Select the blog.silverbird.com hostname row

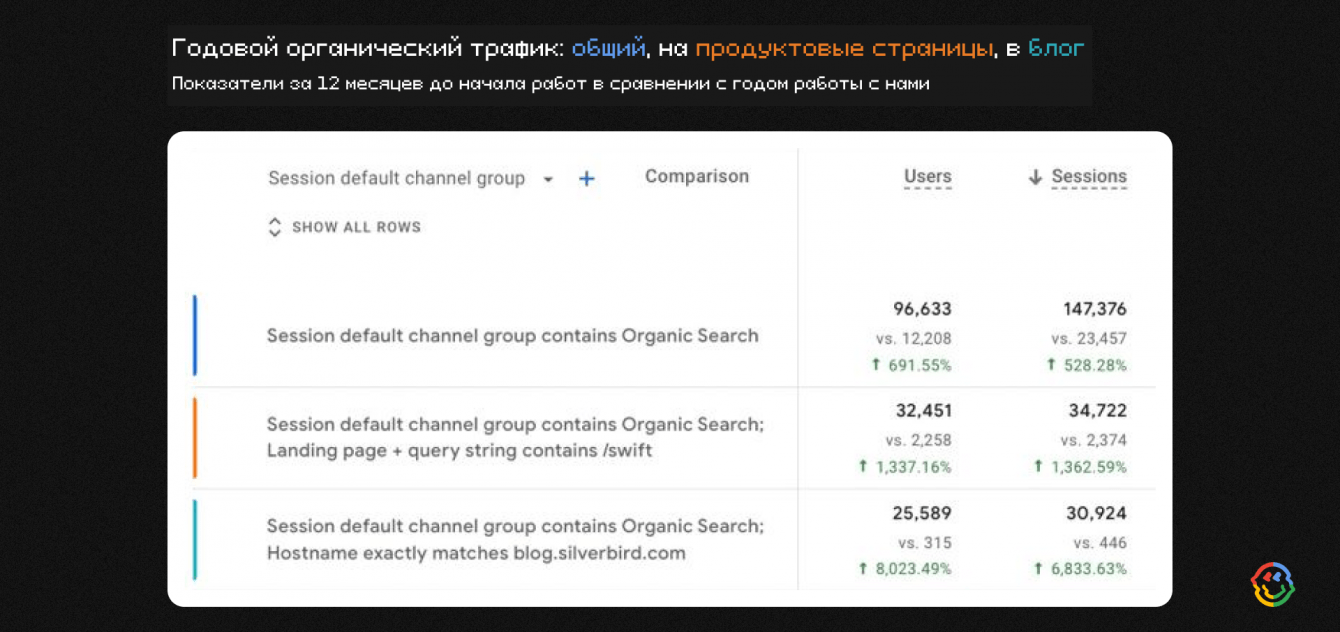514,540
